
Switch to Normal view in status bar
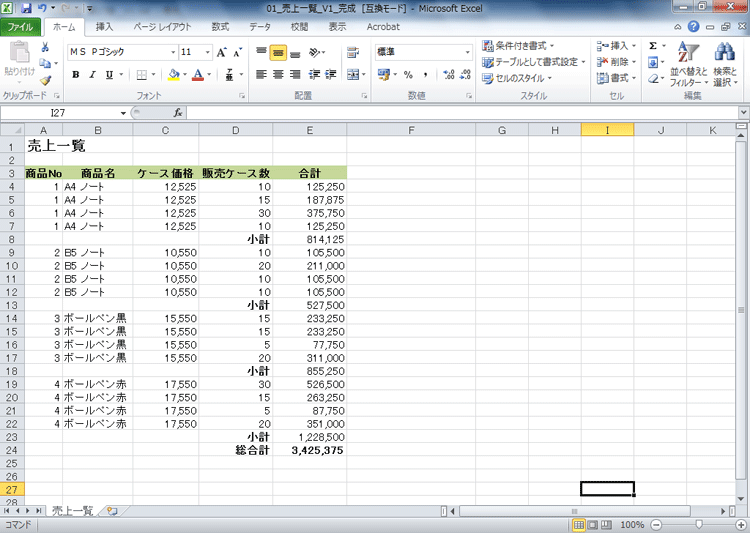578,525
